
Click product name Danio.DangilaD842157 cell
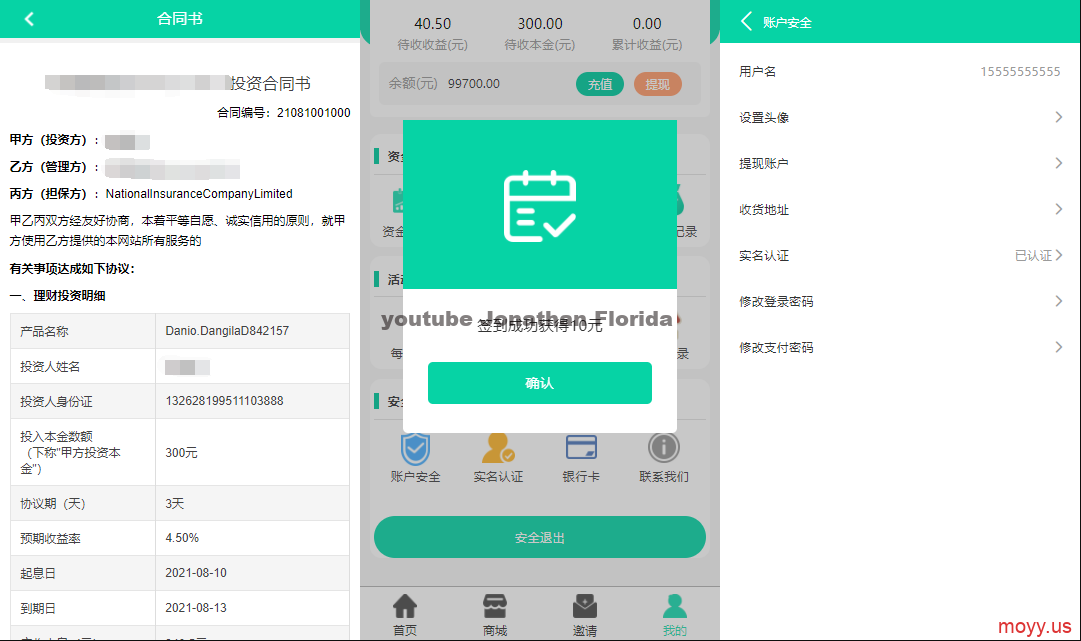(x=252, y=331)
